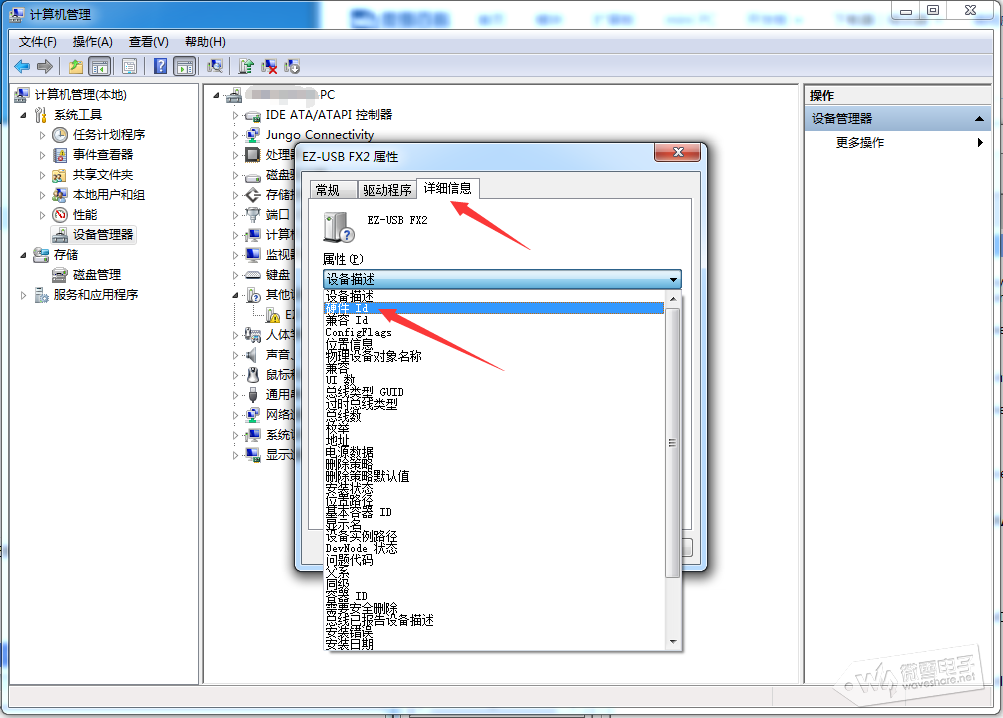Expand IDE ATA/ATAPI 控制器 arrow
Screen dimensions: 1003x718
tap(235, 116)
